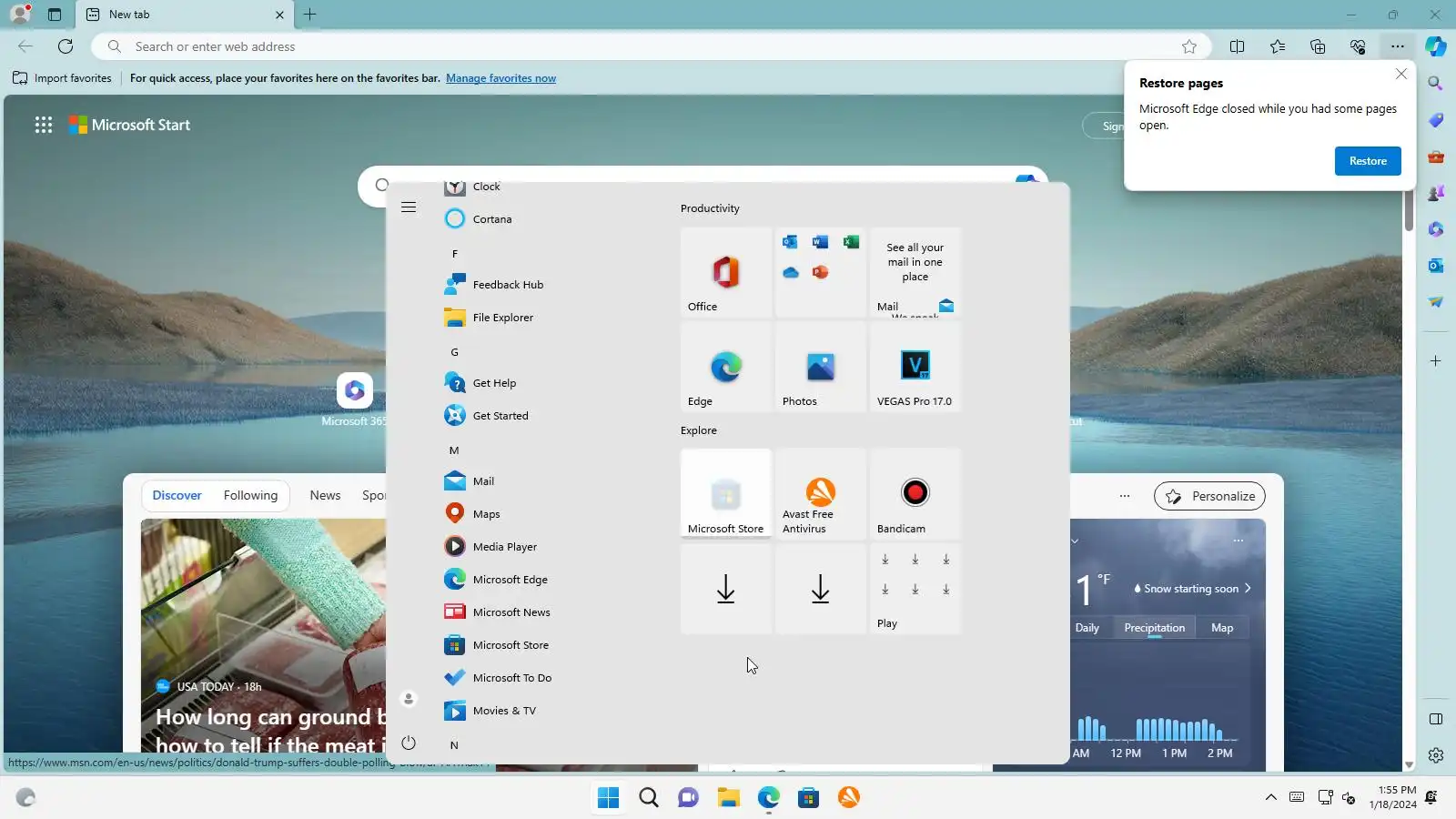
Task: Launch the Bandicam tile
Action: click(915, 494)
